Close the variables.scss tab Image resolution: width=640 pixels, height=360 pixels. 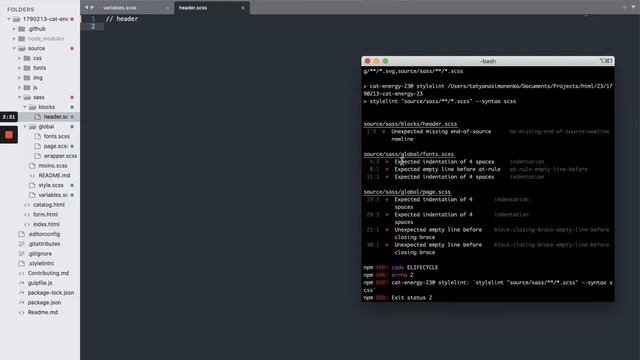click(x=167, y=8)
